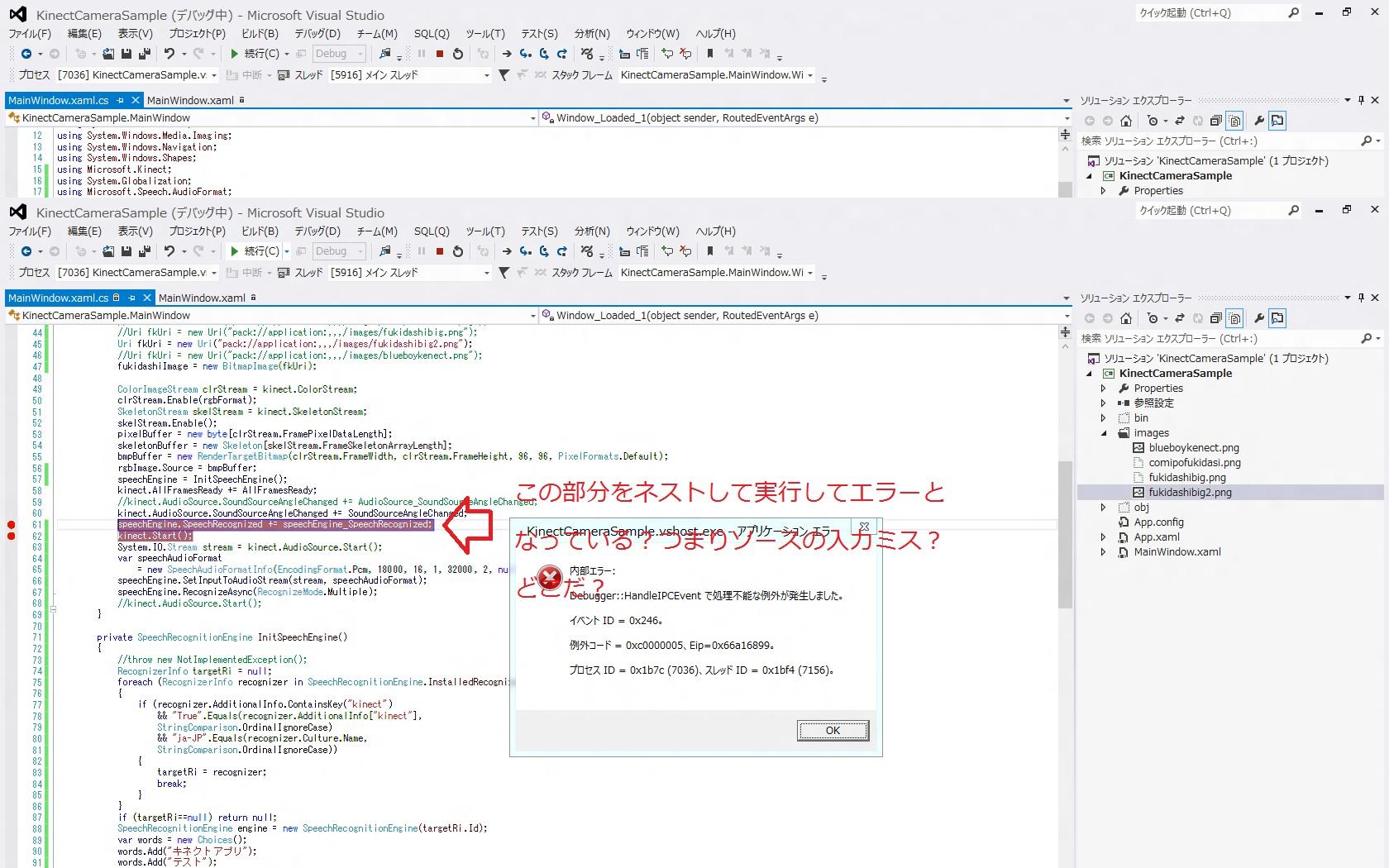Toggle Preview Selected Items in lower Solution Explorer
1389x868 pixels.
coord(1277,318)
